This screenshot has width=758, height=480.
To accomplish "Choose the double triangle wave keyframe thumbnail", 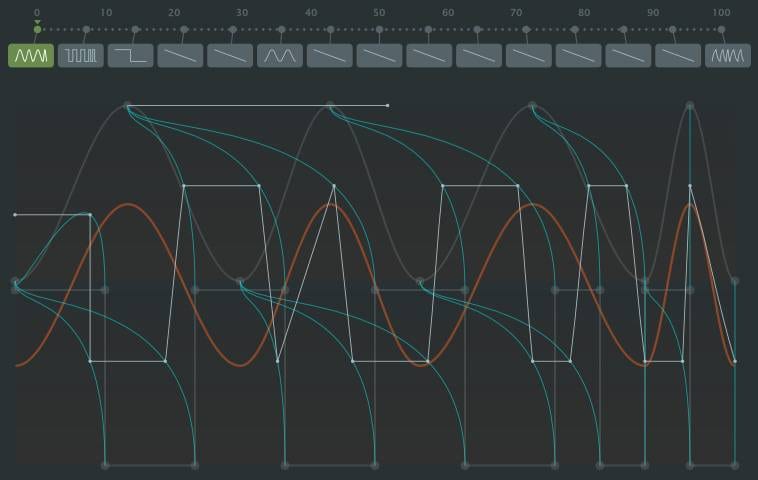I will coord(280,56).
